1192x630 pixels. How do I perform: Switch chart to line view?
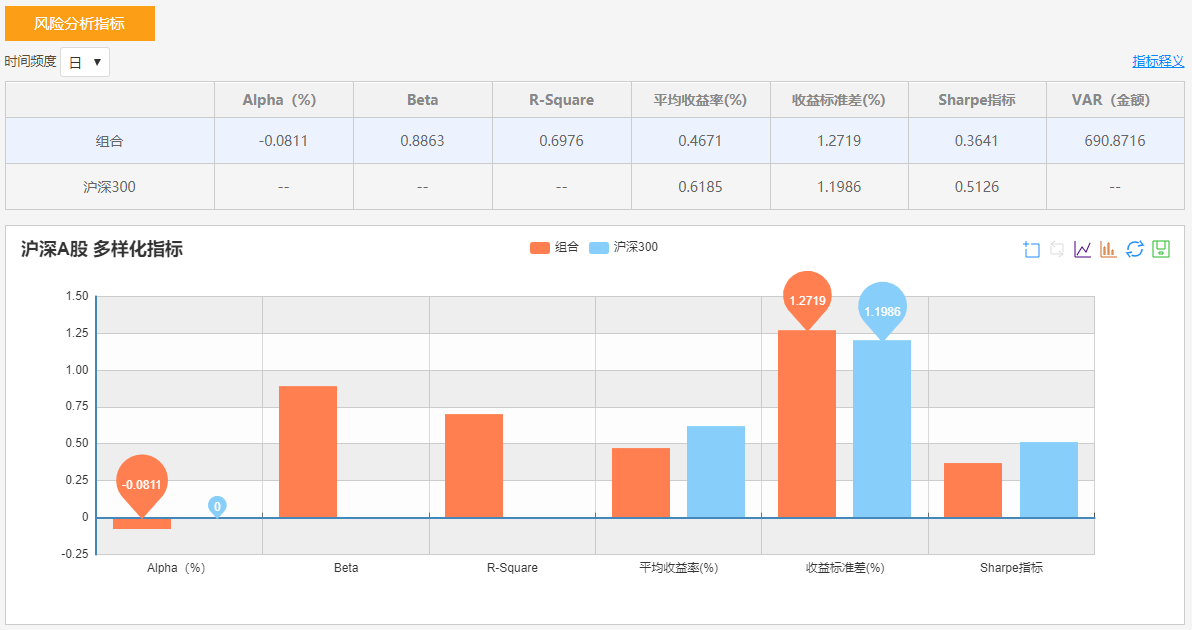click(1083, 249)
